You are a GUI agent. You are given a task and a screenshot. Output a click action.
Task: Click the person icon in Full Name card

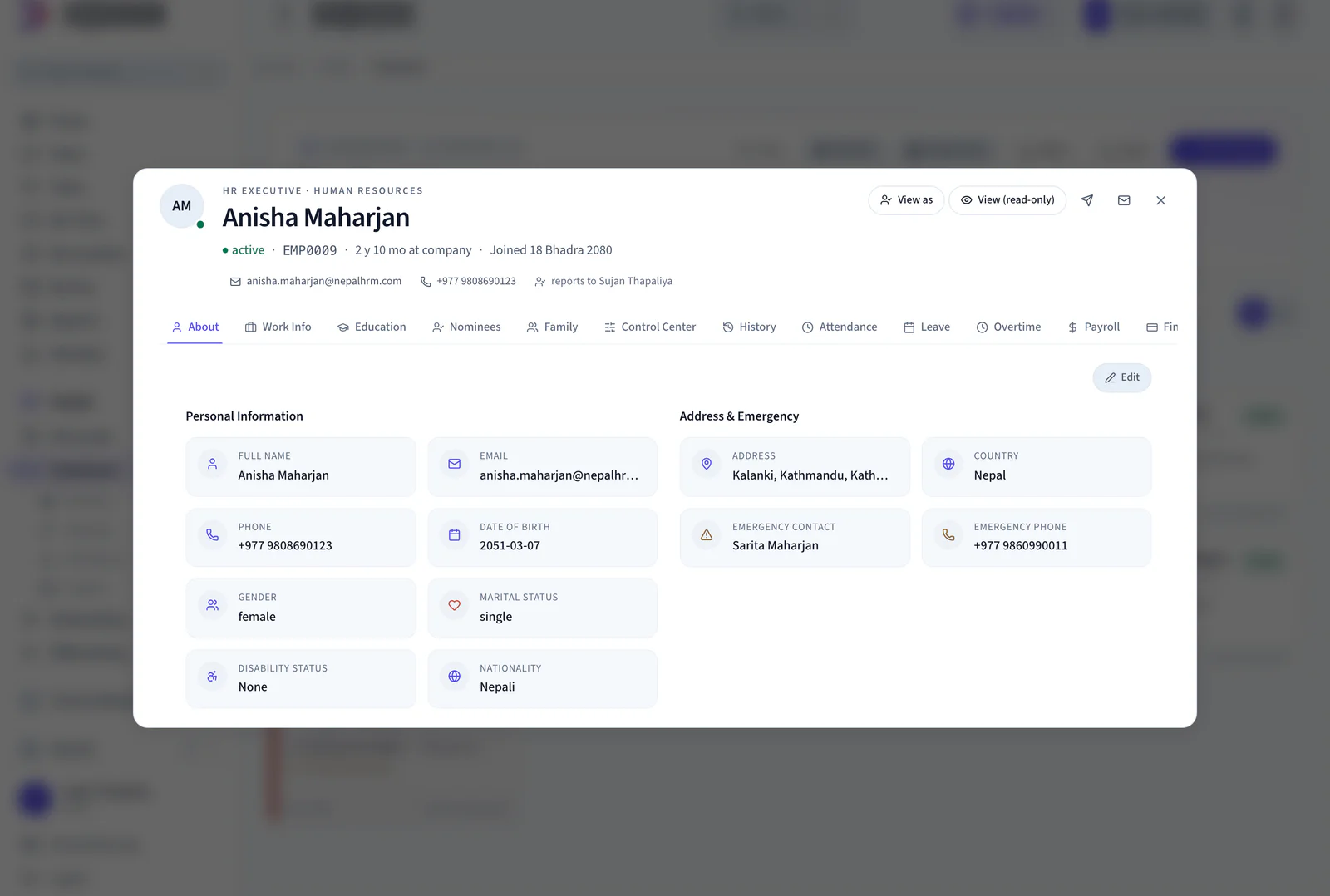click(212, 464)
